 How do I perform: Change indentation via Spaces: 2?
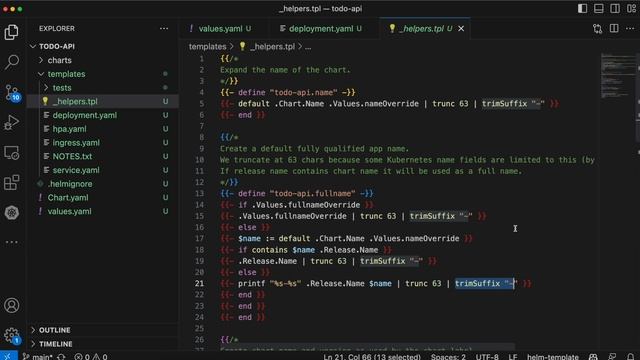tap(448, 357)
